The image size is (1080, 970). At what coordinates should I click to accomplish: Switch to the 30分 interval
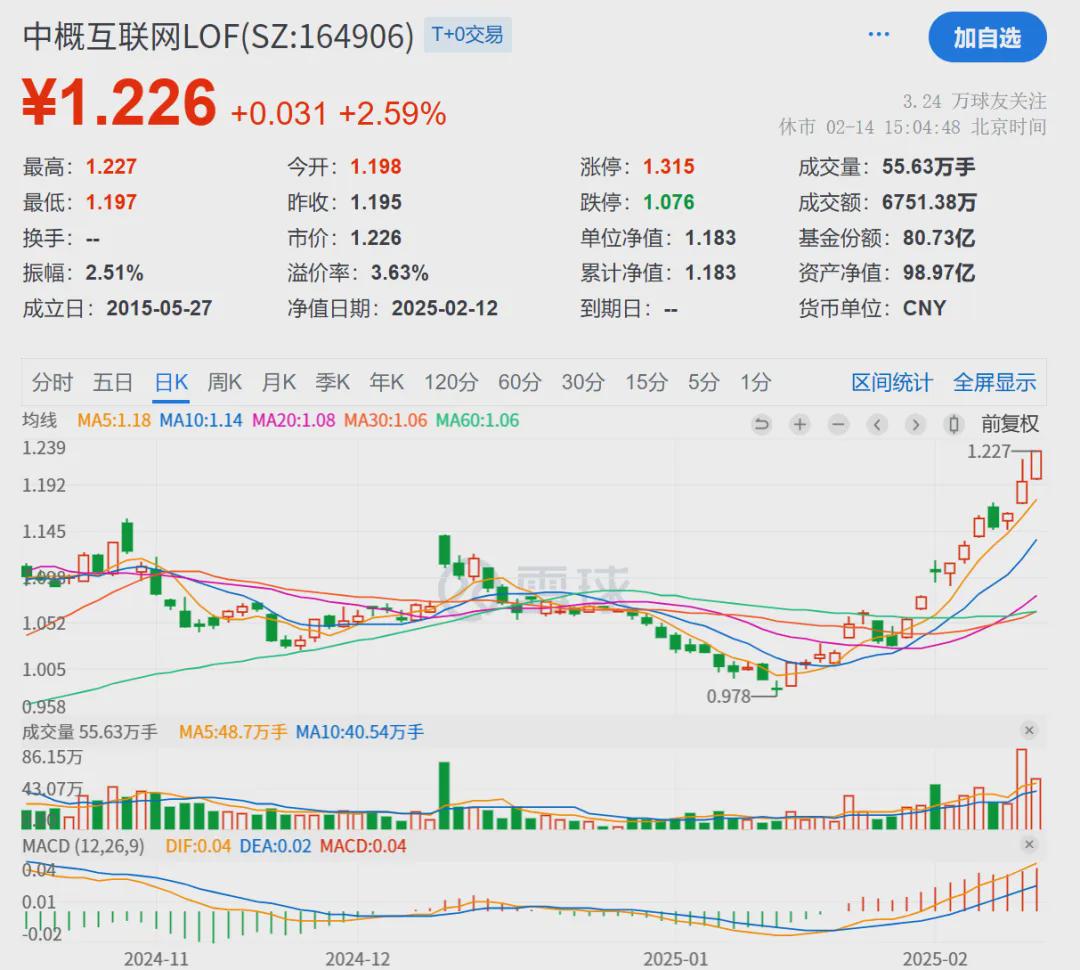(x=583, y=382)
